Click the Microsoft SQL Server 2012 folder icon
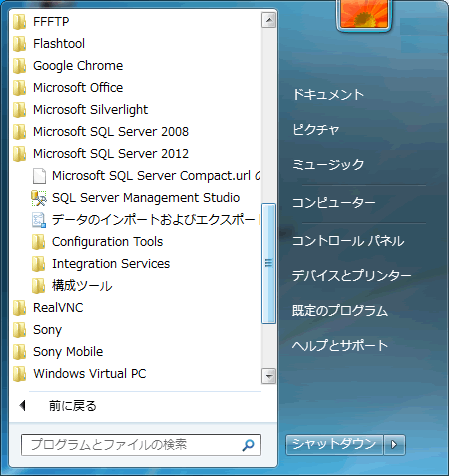This screenshot has height=476, width=449. coord(19,154)
